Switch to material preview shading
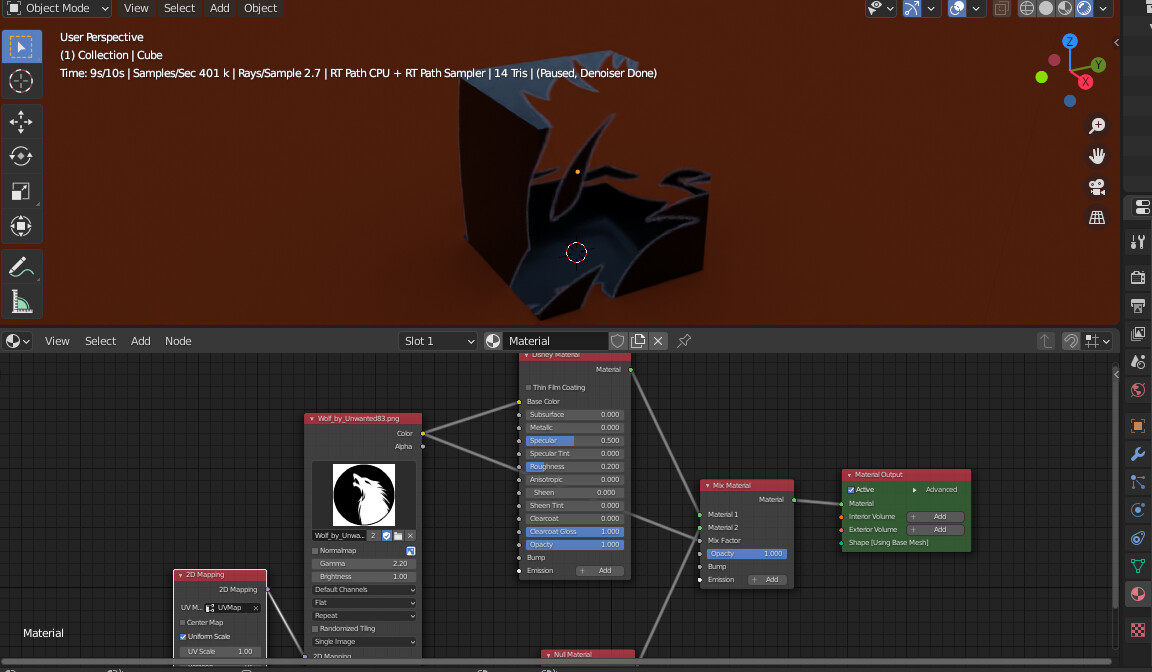The height and width of the screenshot is (672, 1152). (1065, 8)
